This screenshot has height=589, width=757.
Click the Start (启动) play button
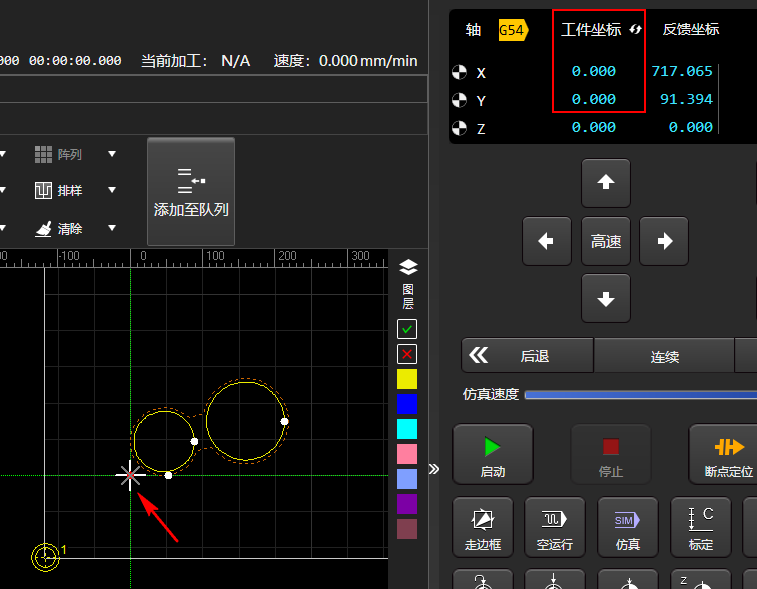click(492, 454)
